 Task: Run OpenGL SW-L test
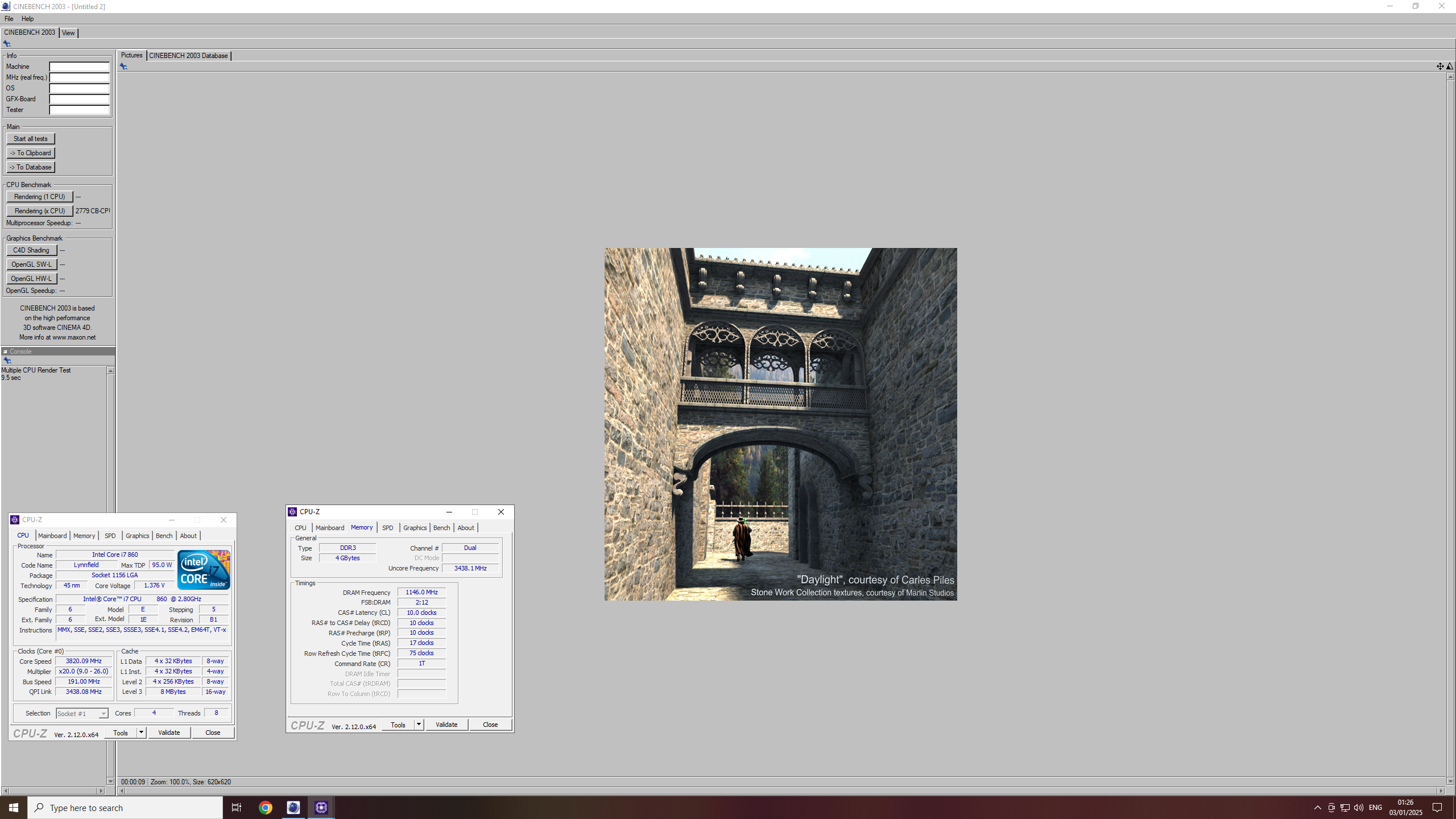[31, 264]
